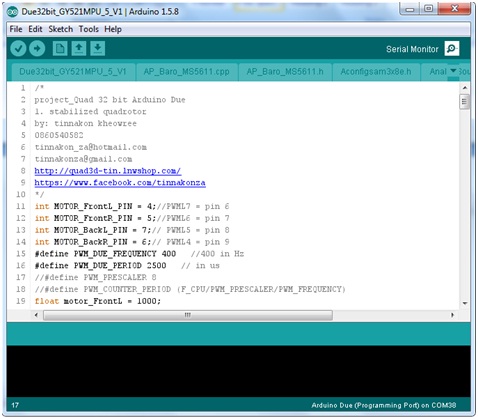Open the Edit menu
This screenshot has width=478, height=420.
[35, 29]
